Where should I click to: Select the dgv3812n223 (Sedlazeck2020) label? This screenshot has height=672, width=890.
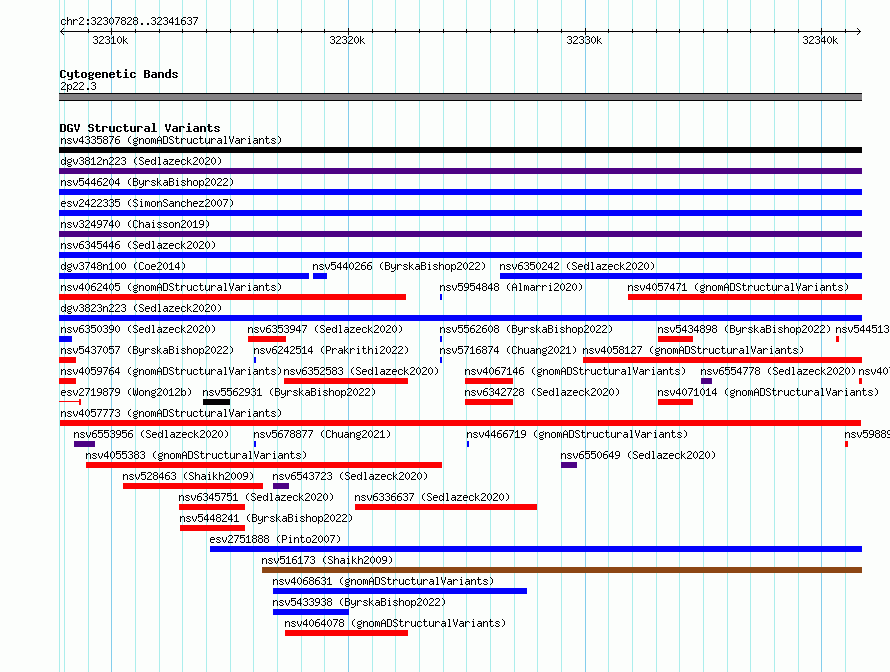coord(141,161)
